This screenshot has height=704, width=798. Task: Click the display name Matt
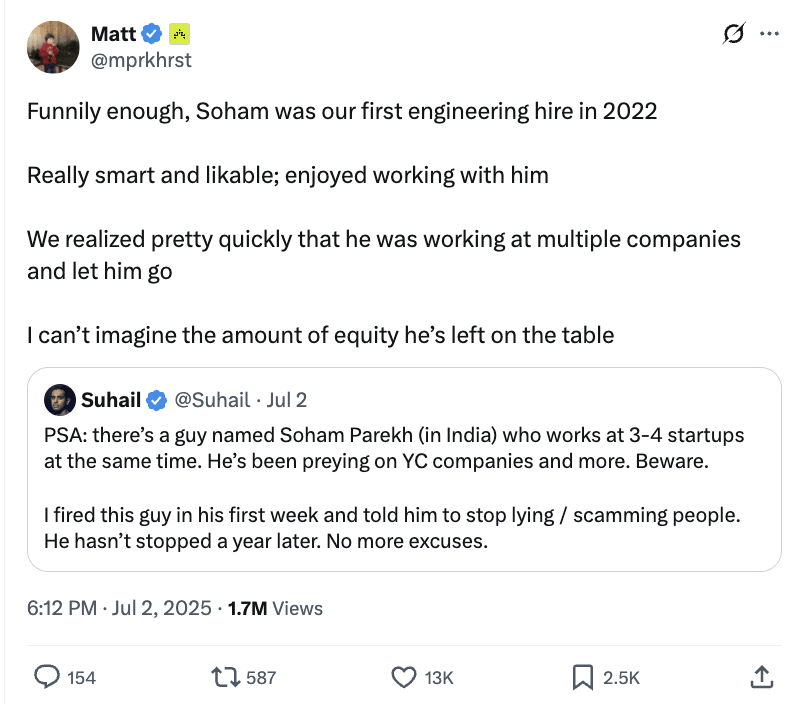pos(113,34)
